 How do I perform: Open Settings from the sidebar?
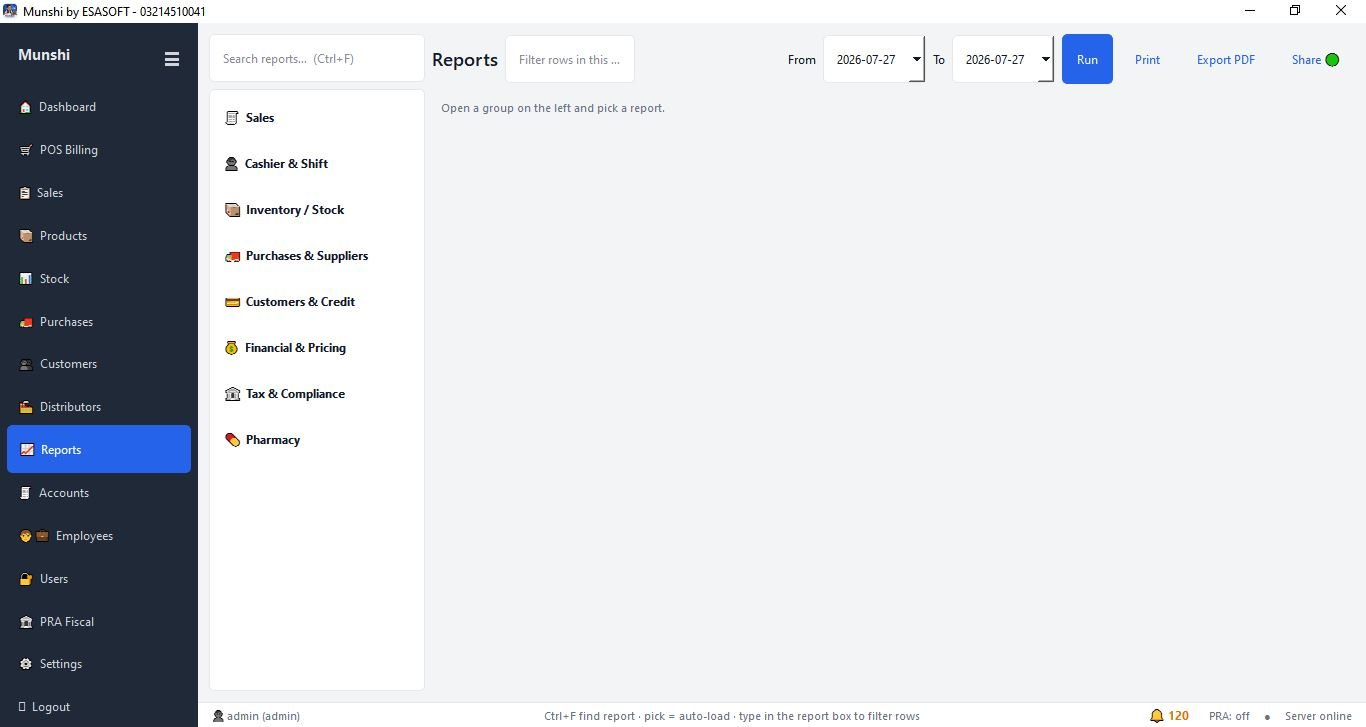99,664
